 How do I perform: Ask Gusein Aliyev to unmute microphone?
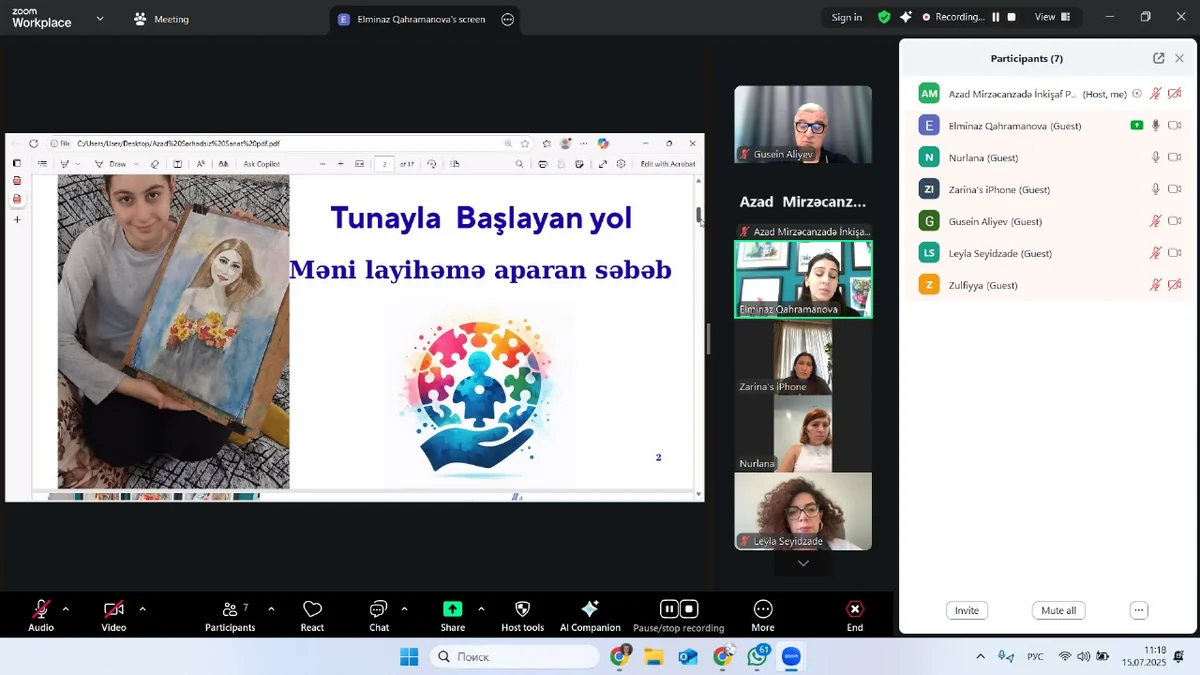pyautogui.click(x=1156, y=222)
